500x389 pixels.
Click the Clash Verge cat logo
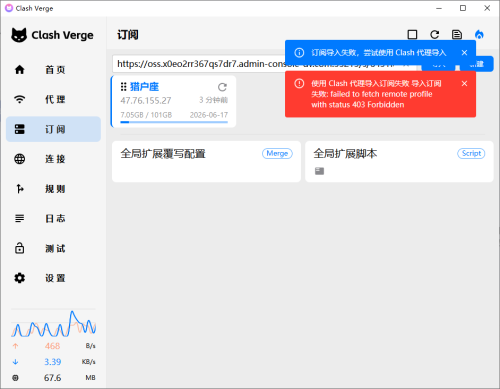19,35
